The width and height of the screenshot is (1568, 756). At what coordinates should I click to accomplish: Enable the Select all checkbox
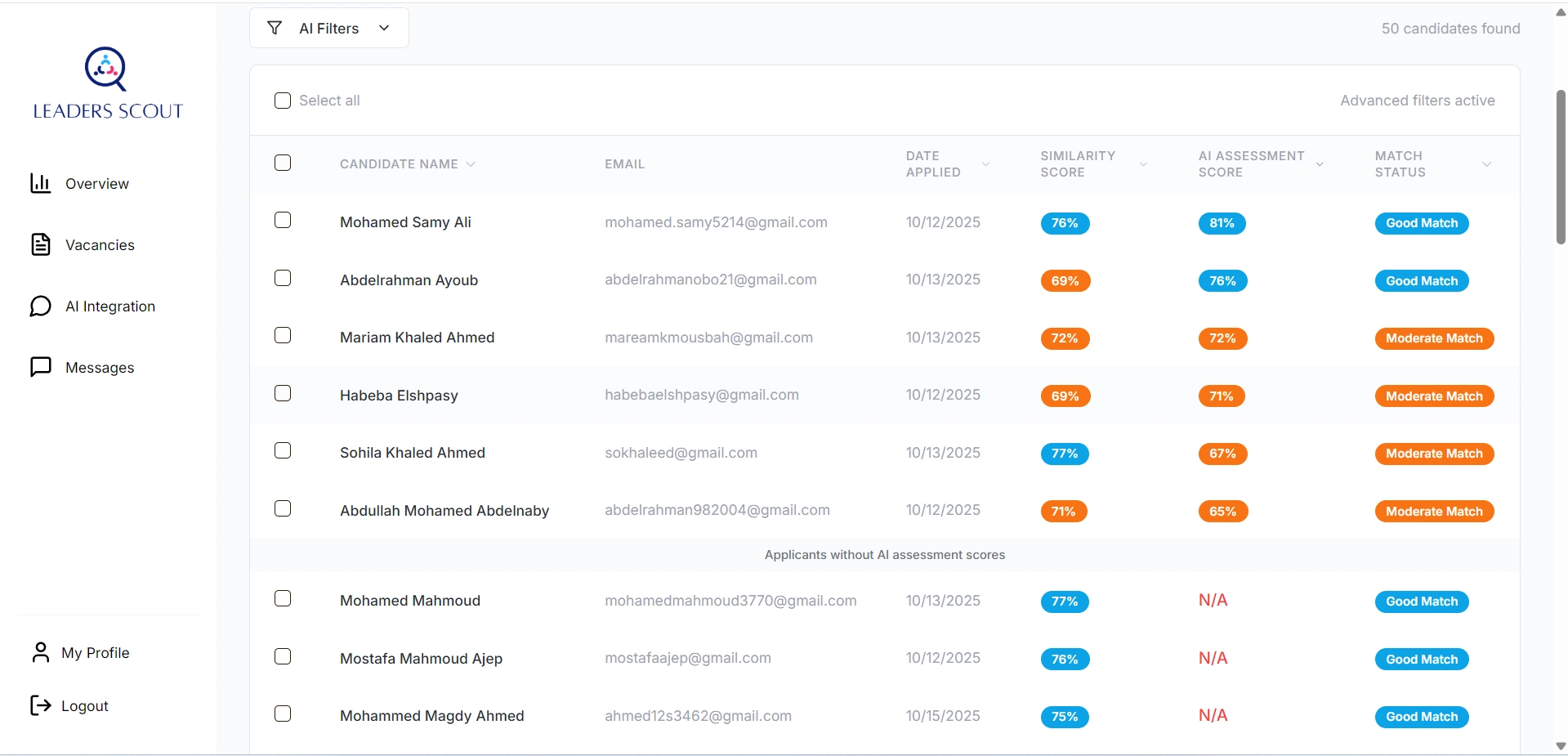282,101
